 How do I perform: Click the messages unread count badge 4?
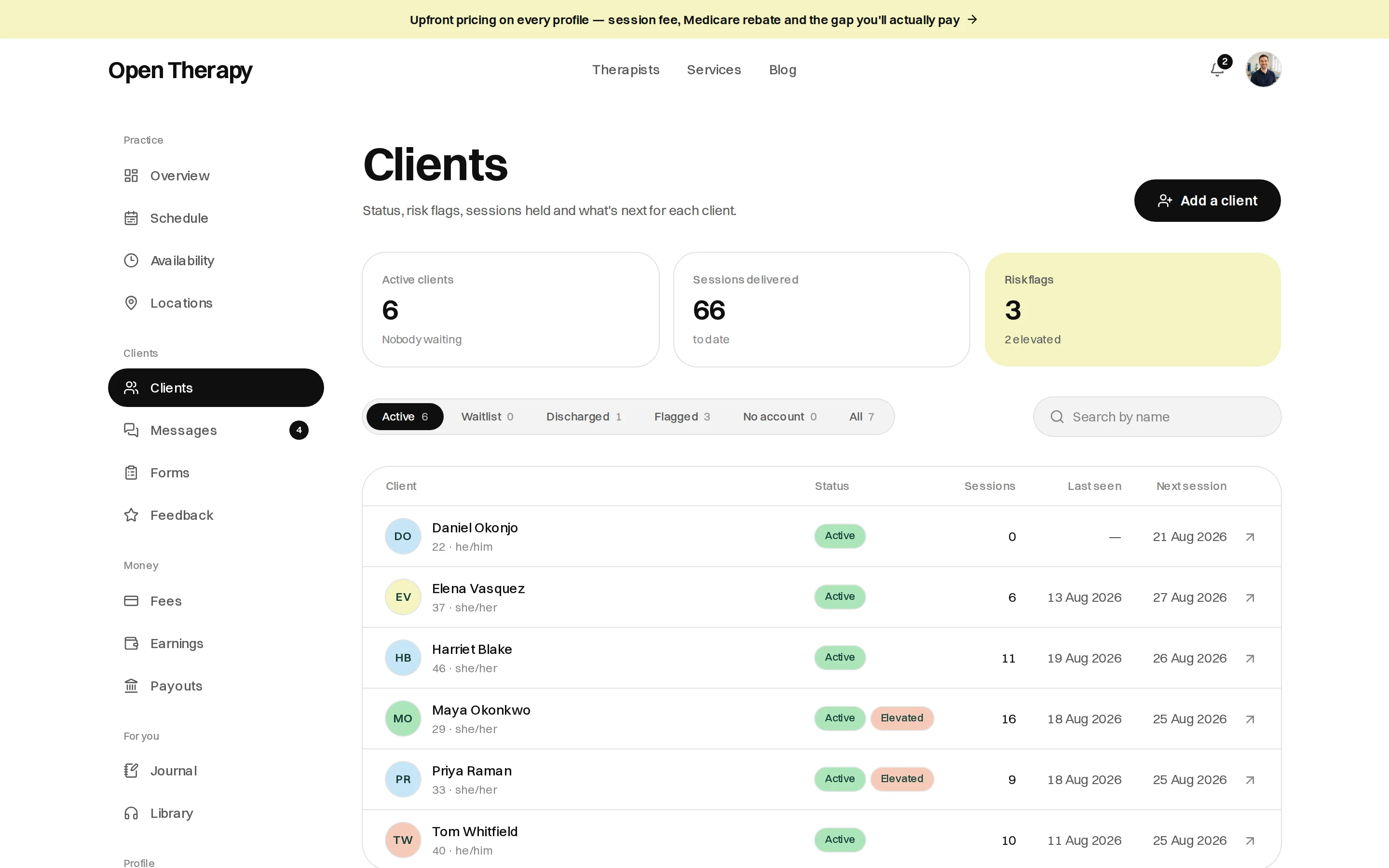tap(299, 431)
